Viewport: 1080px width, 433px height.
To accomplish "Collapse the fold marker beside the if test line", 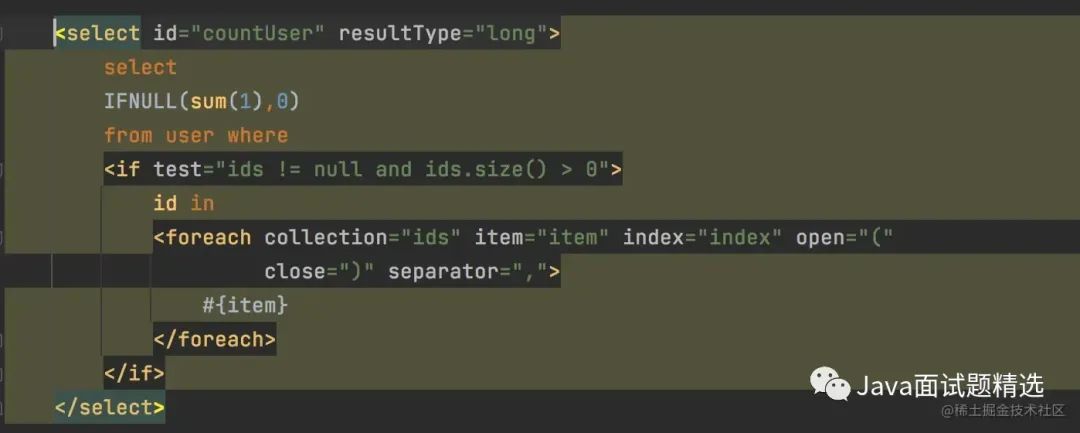I will click(x=2, y=170).
